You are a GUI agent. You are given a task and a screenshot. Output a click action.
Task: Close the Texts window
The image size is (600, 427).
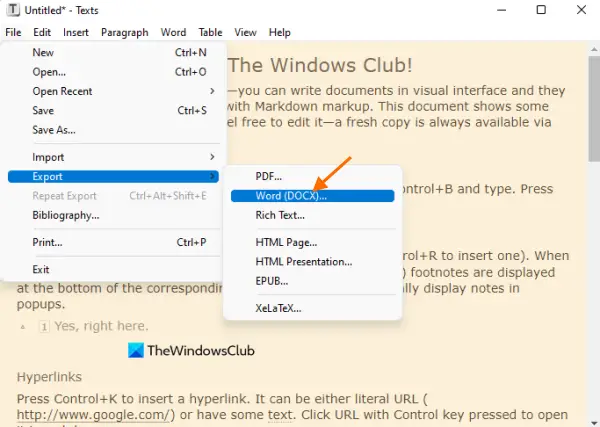581,10
